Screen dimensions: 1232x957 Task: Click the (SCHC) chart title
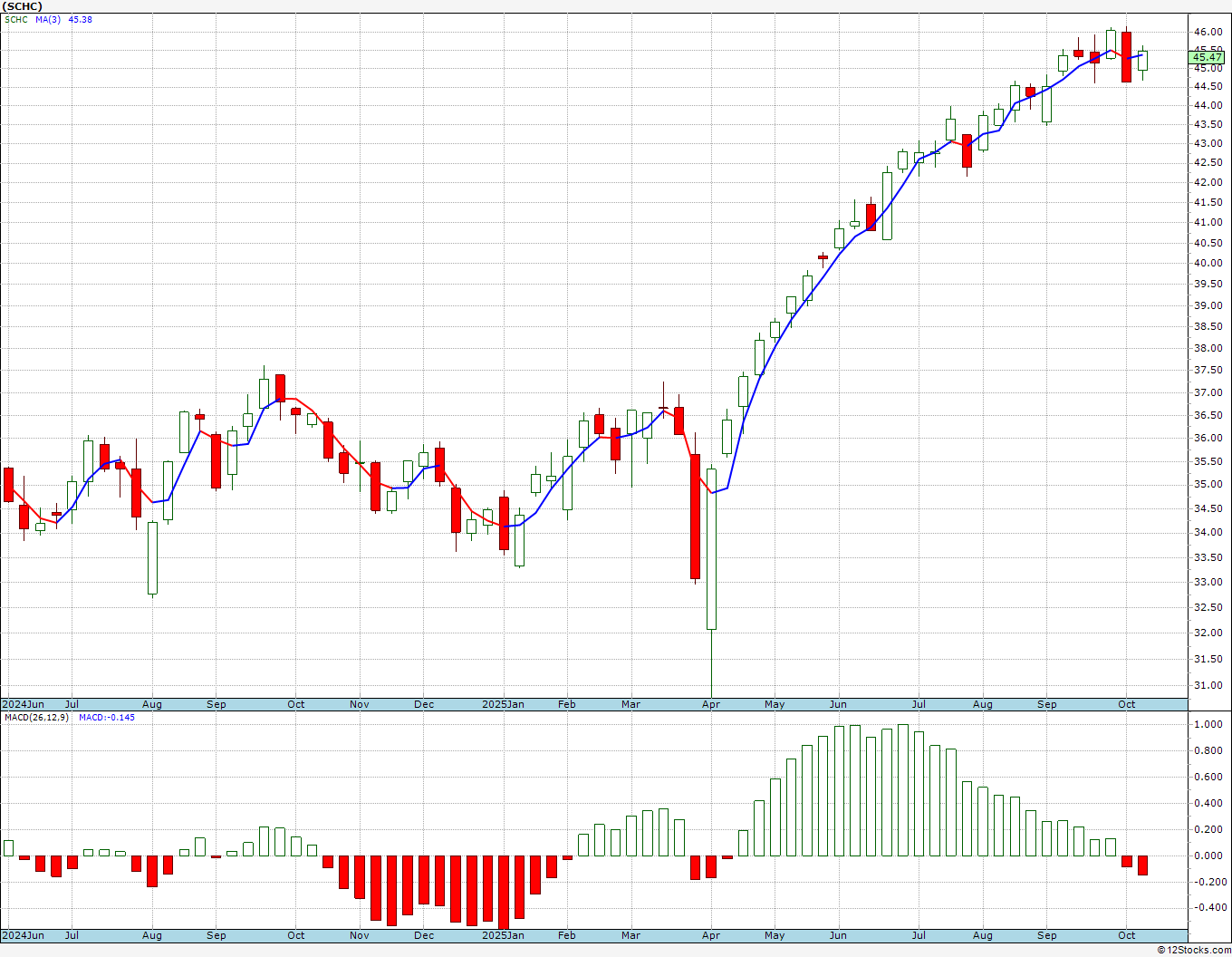click(23, 6)
